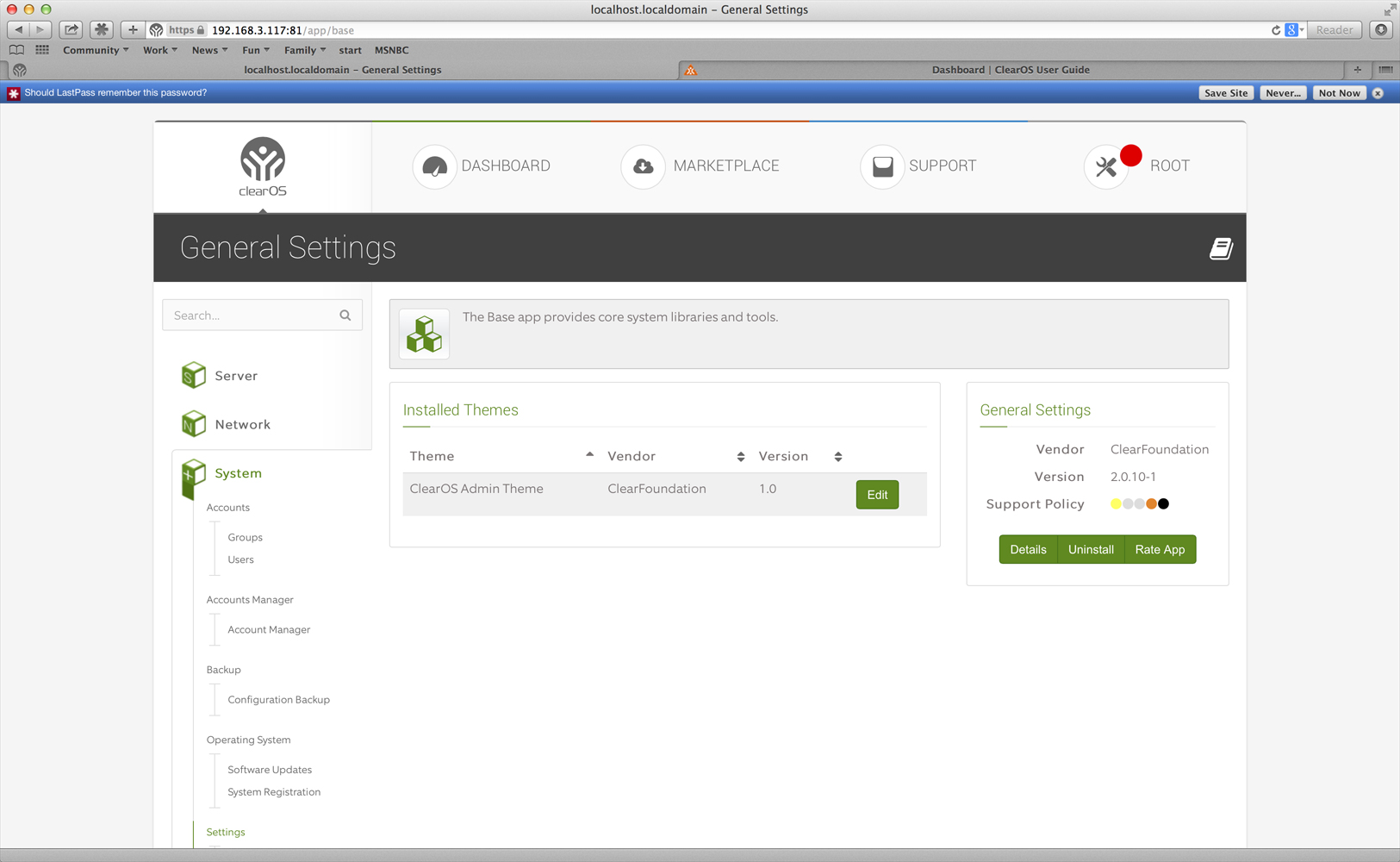The height and width of the screenshot is (862, 1400).
Task: Open System Registration in sidebar
Action: (x=274, y=791)
